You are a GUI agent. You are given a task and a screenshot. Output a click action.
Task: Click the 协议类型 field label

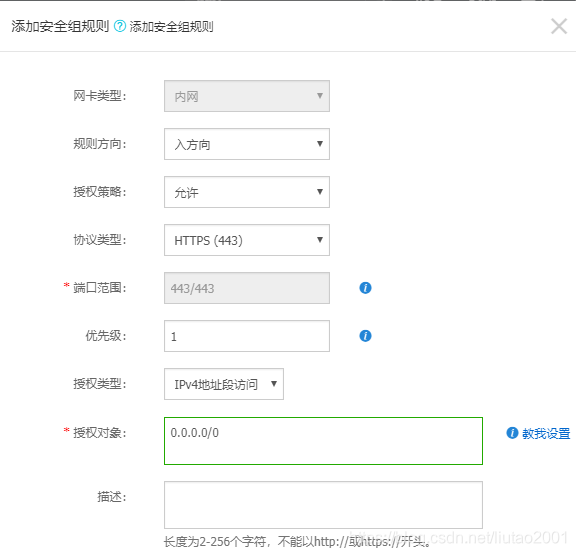[100, 240]
